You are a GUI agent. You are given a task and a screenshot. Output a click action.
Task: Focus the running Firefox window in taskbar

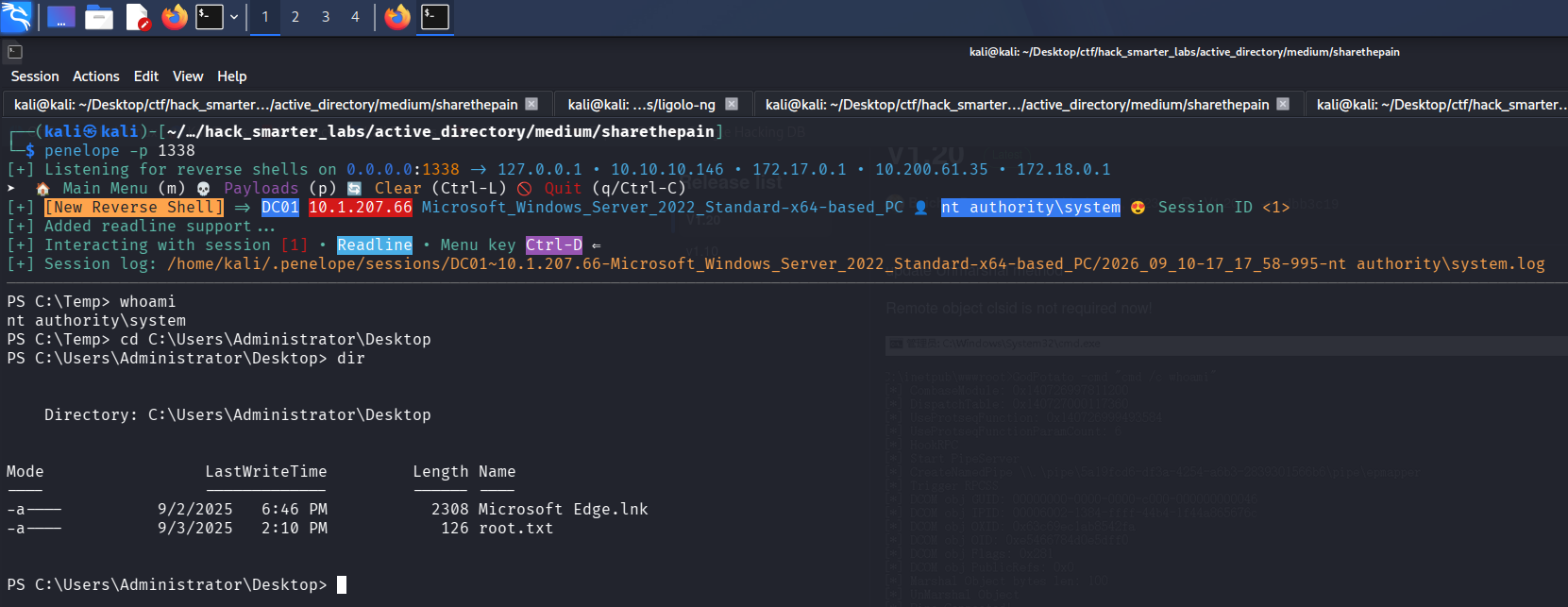[397, 17]
